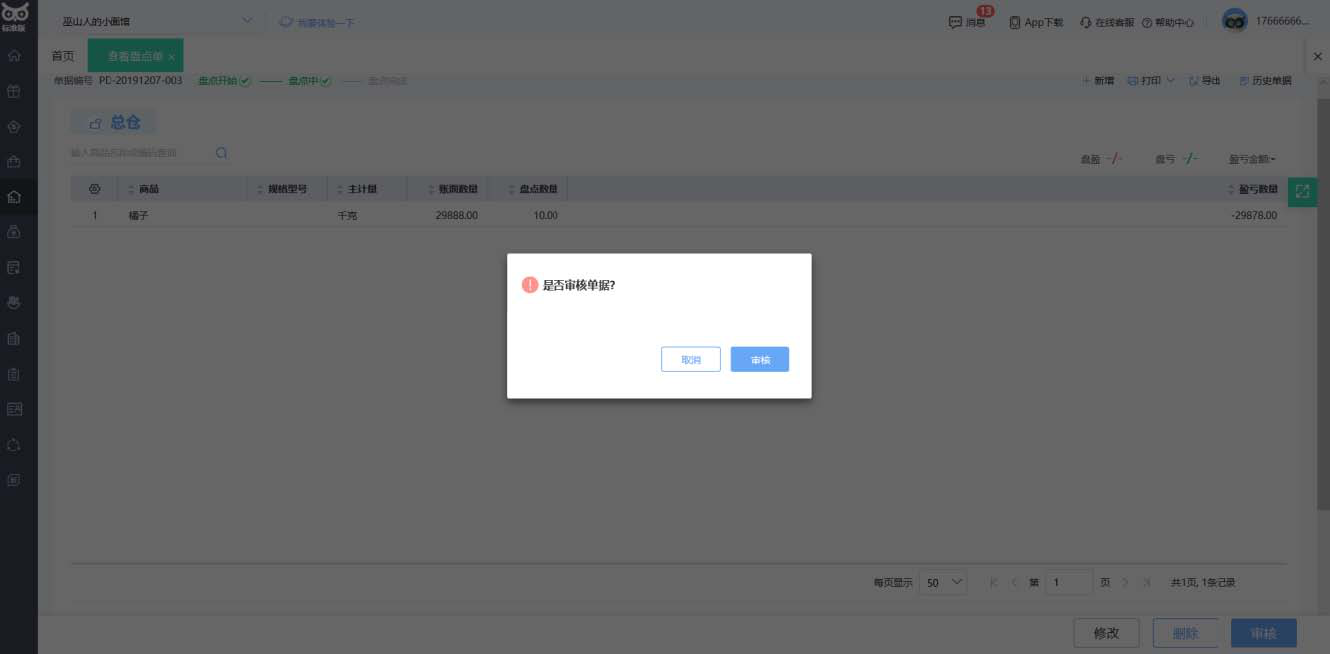
Task: Open the document with gear sidebar icon
Action: click(14, 267)
